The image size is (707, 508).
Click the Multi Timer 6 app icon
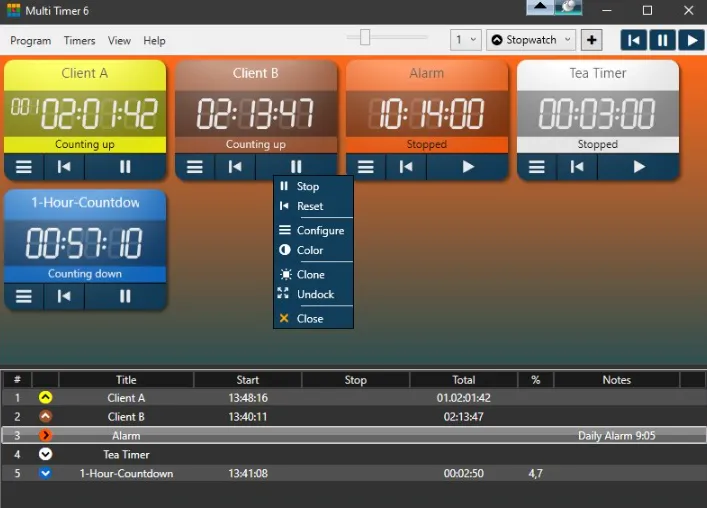(x=14, y=10)
